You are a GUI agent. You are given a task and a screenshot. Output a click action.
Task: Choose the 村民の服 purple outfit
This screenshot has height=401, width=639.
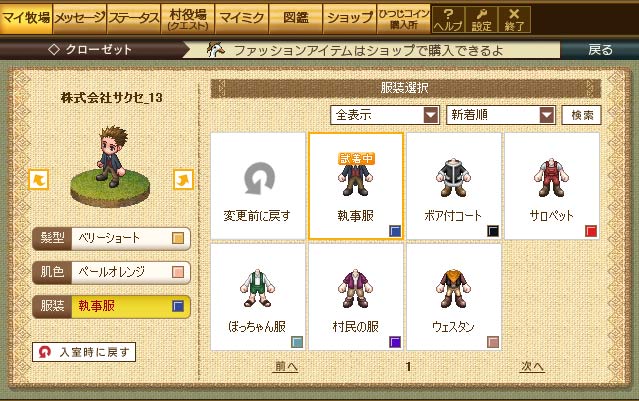(x=355, y=288)
